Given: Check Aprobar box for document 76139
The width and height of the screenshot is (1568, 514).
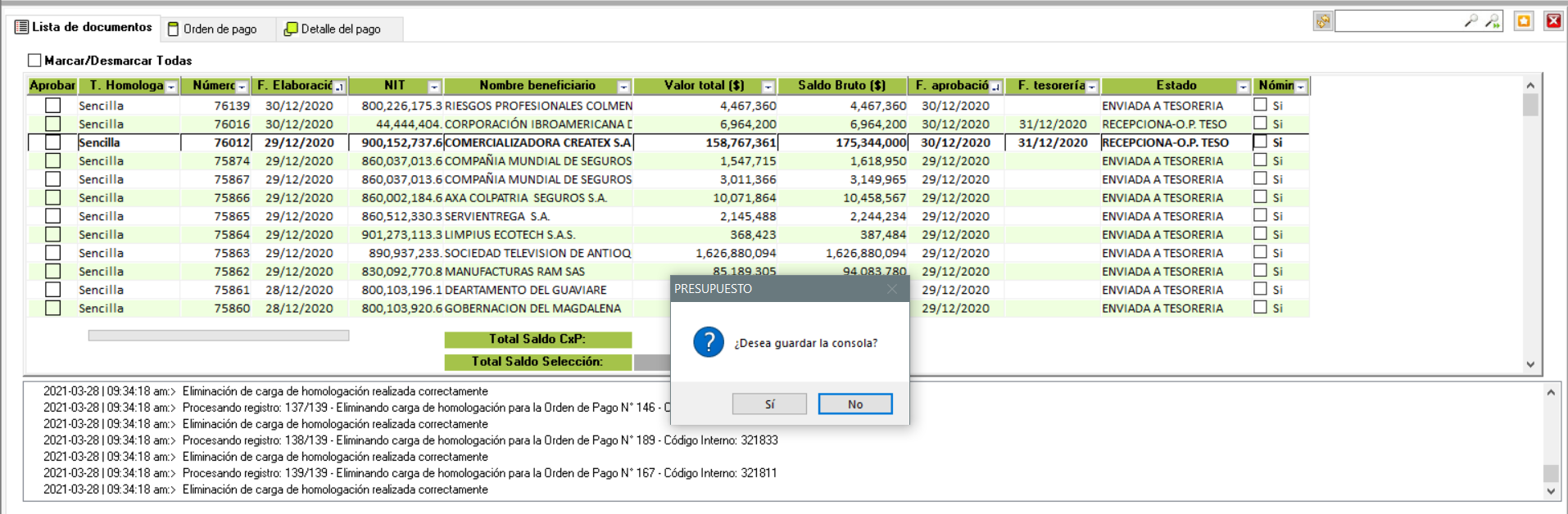Looking at the screenshot, I should point(52,106).
